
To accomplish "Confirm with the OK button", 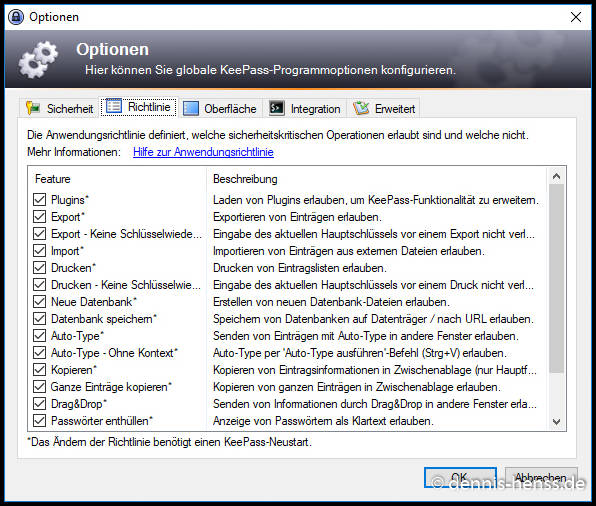I will 460,477.
